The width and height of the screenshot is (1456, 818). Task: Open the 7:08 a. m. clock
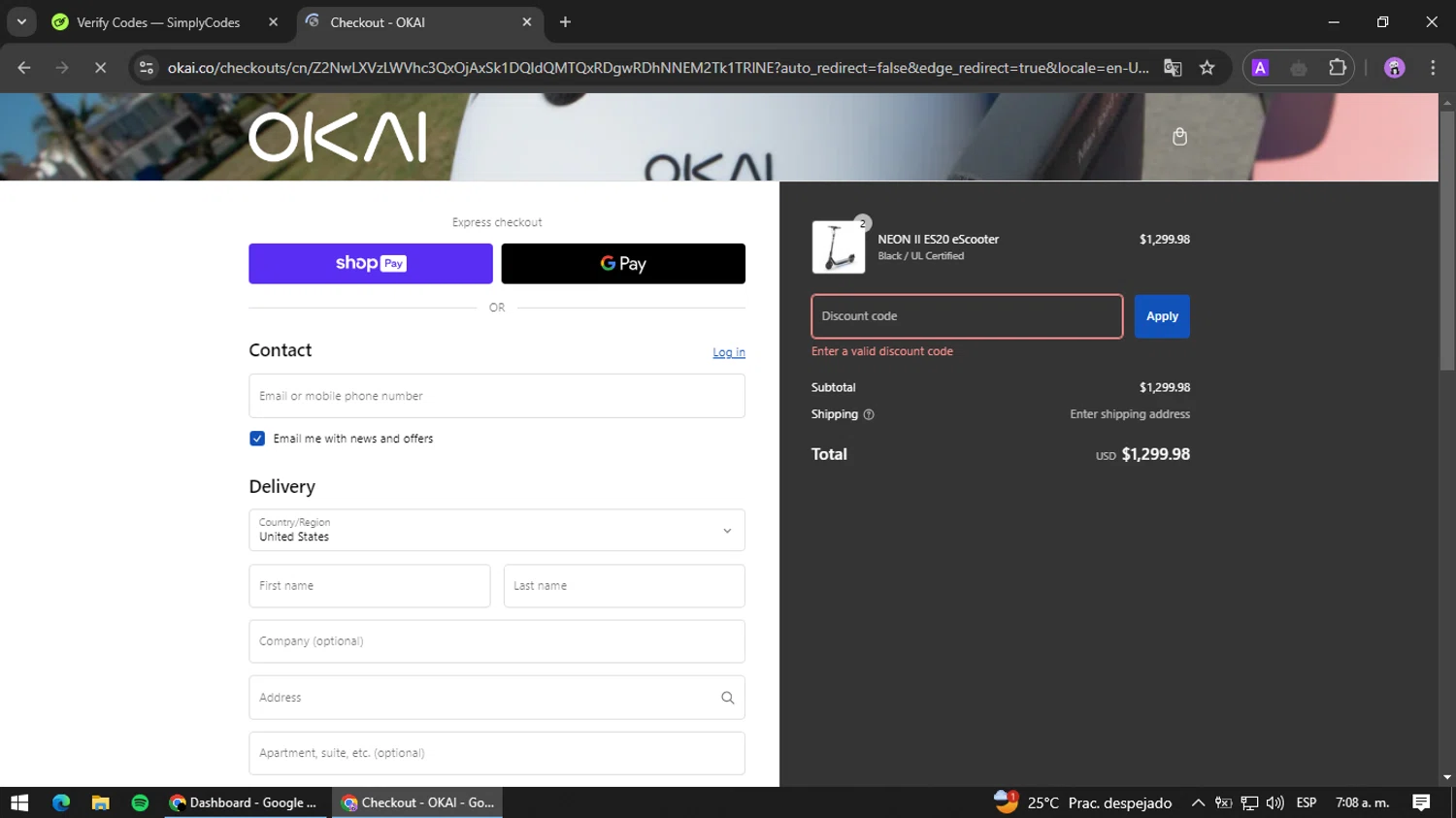[1363, 802]
